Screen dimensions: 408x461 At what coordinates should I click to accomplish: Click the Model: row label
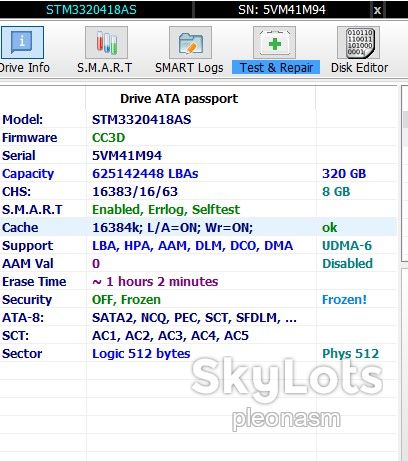click(23, 120)
